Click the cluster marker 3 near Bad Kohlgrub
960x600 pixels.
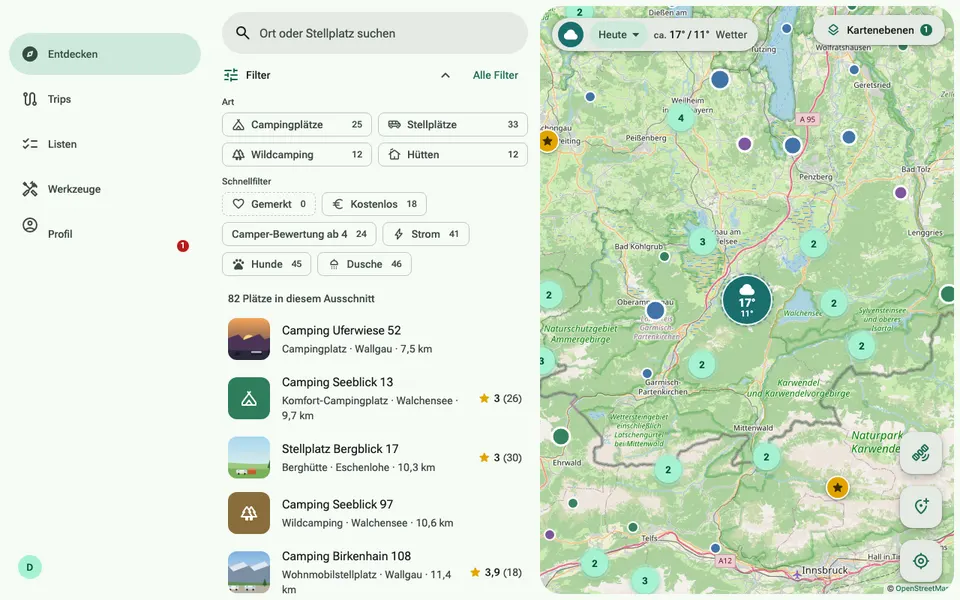[702, 241]
